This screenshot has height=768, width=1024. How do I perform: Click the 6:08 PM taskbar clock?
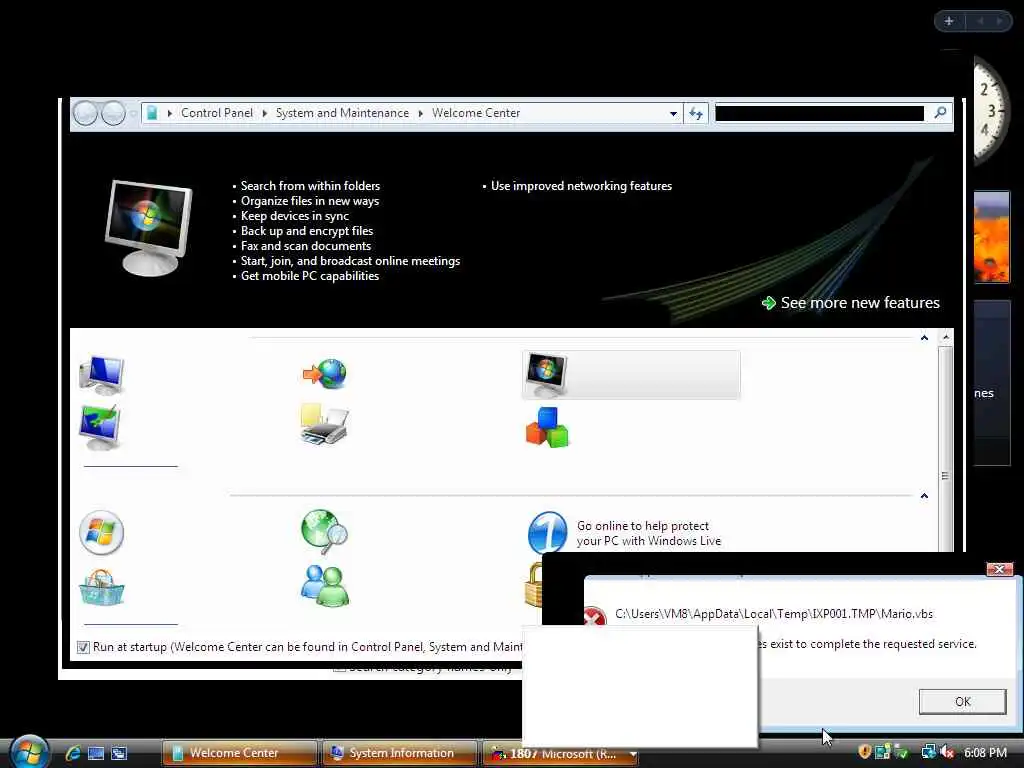point(985,753)
